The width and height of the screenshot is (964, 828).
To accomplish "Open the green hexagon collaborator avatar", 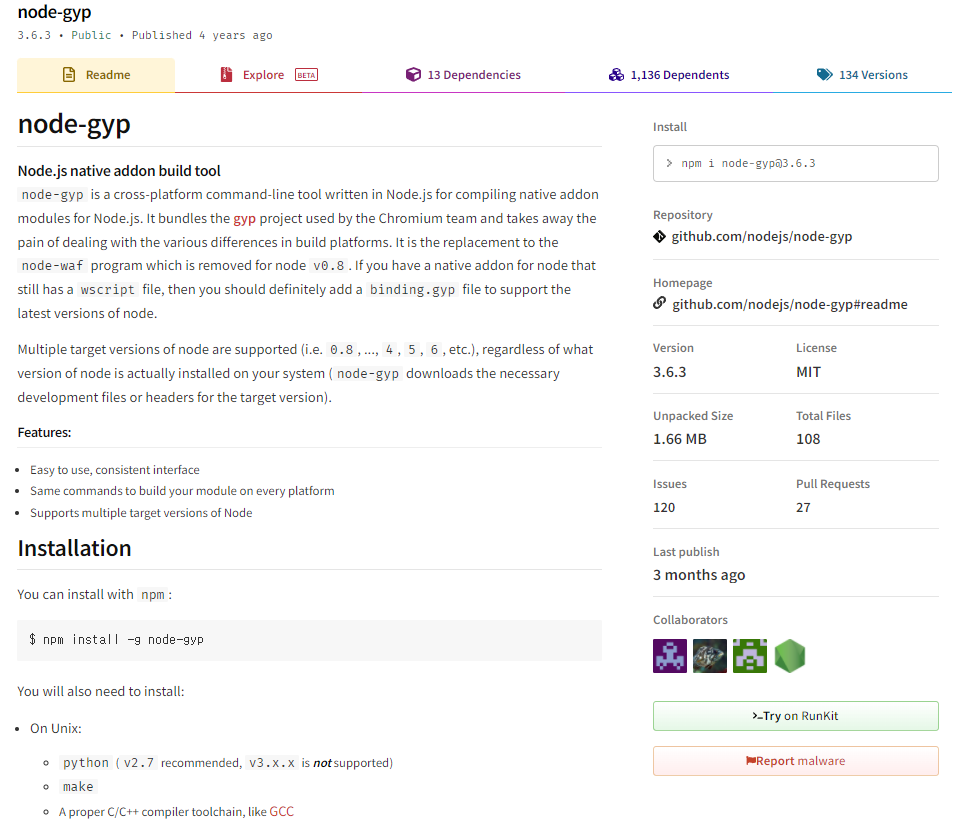I will click(x=789, y=656).
